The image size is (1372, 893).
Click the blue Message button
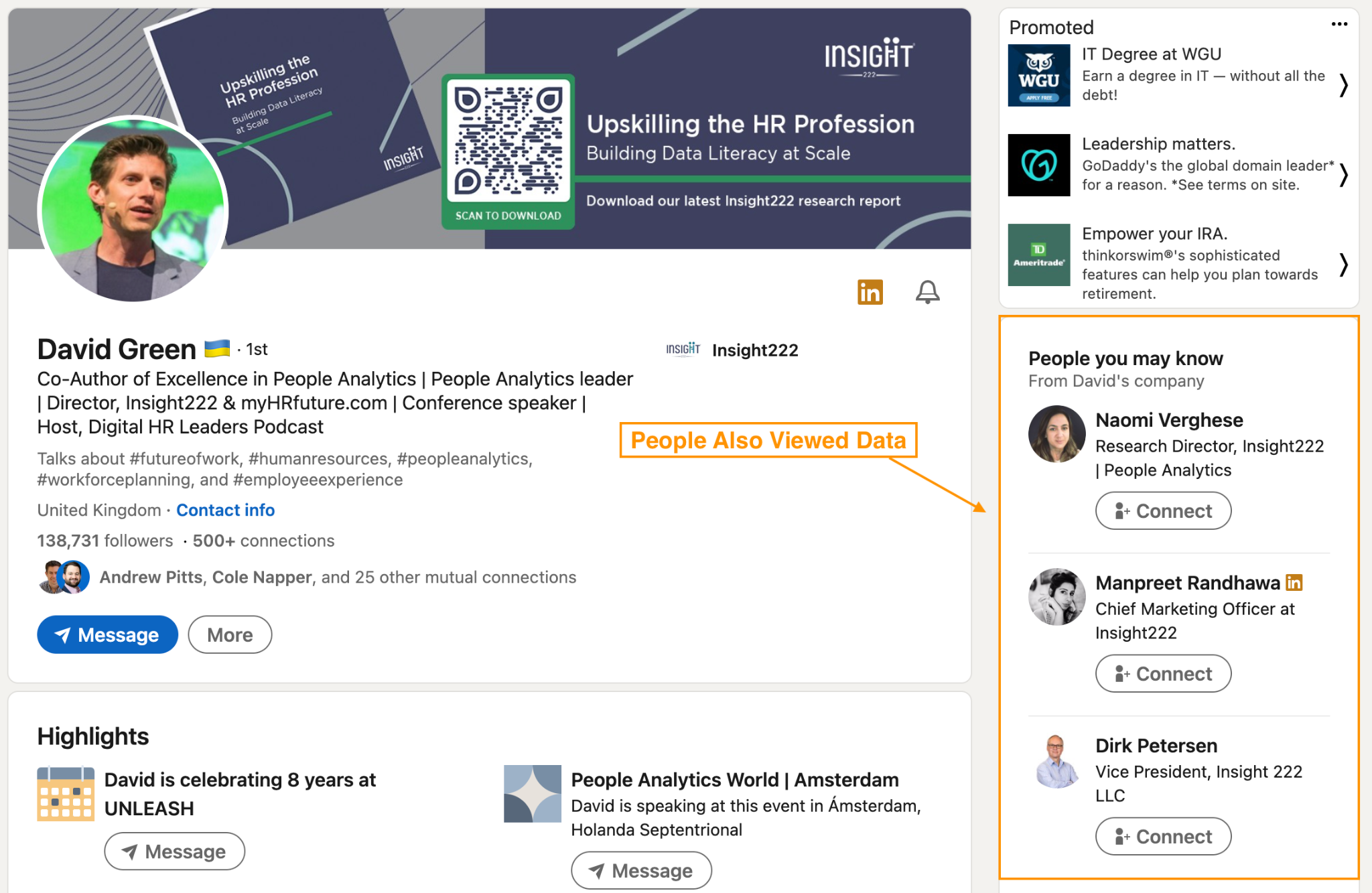(x=107, y=634)
